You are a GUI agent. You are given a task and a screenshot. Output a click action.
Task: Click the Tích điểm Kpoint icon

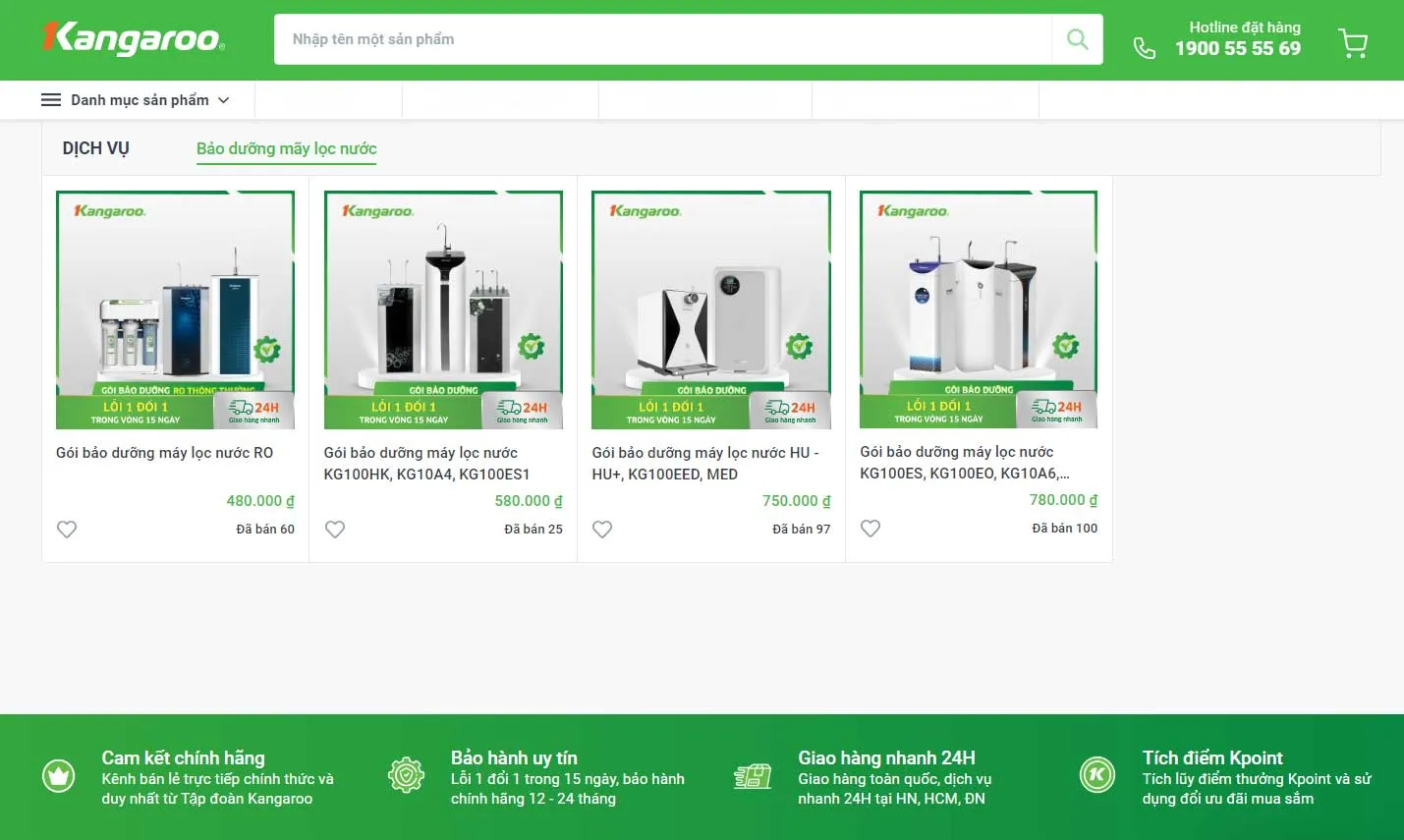click(x=1096, y=775)
